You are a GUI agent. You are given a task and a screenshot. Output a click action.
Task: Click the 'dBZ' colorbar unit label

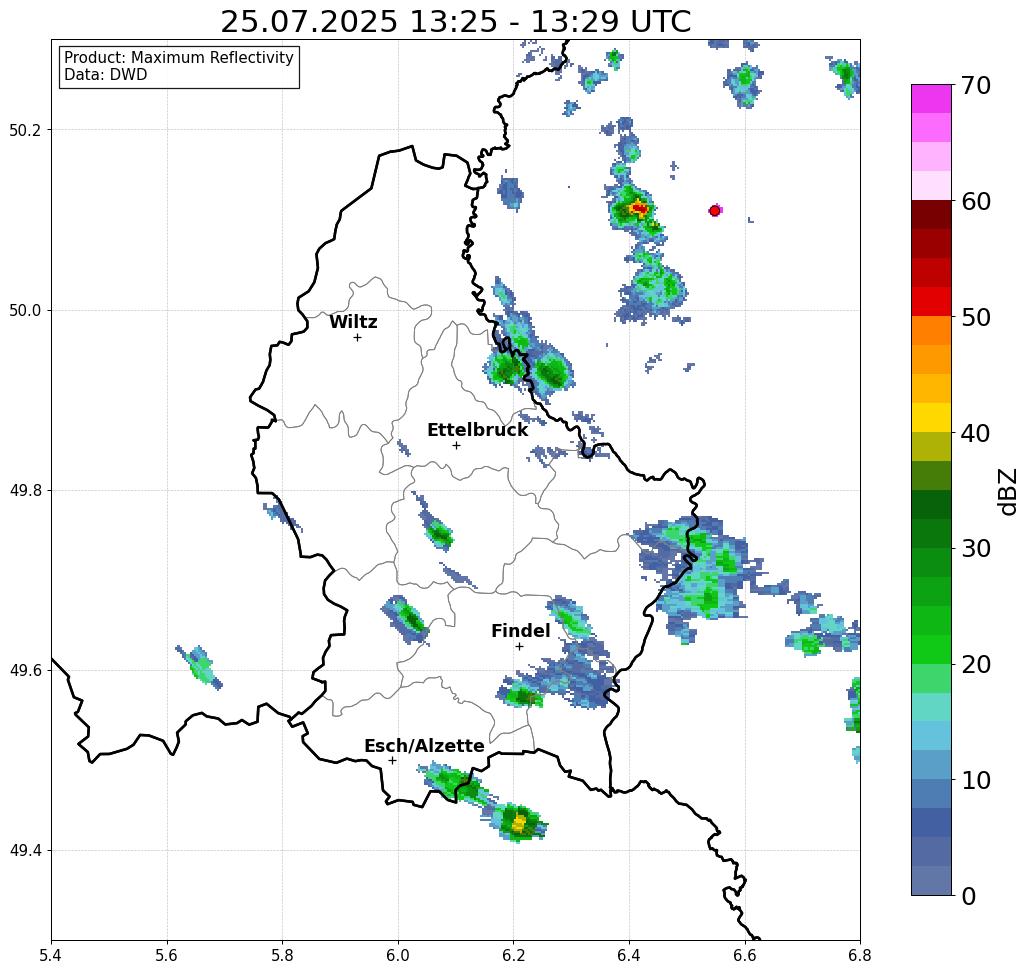point(1007,491)
